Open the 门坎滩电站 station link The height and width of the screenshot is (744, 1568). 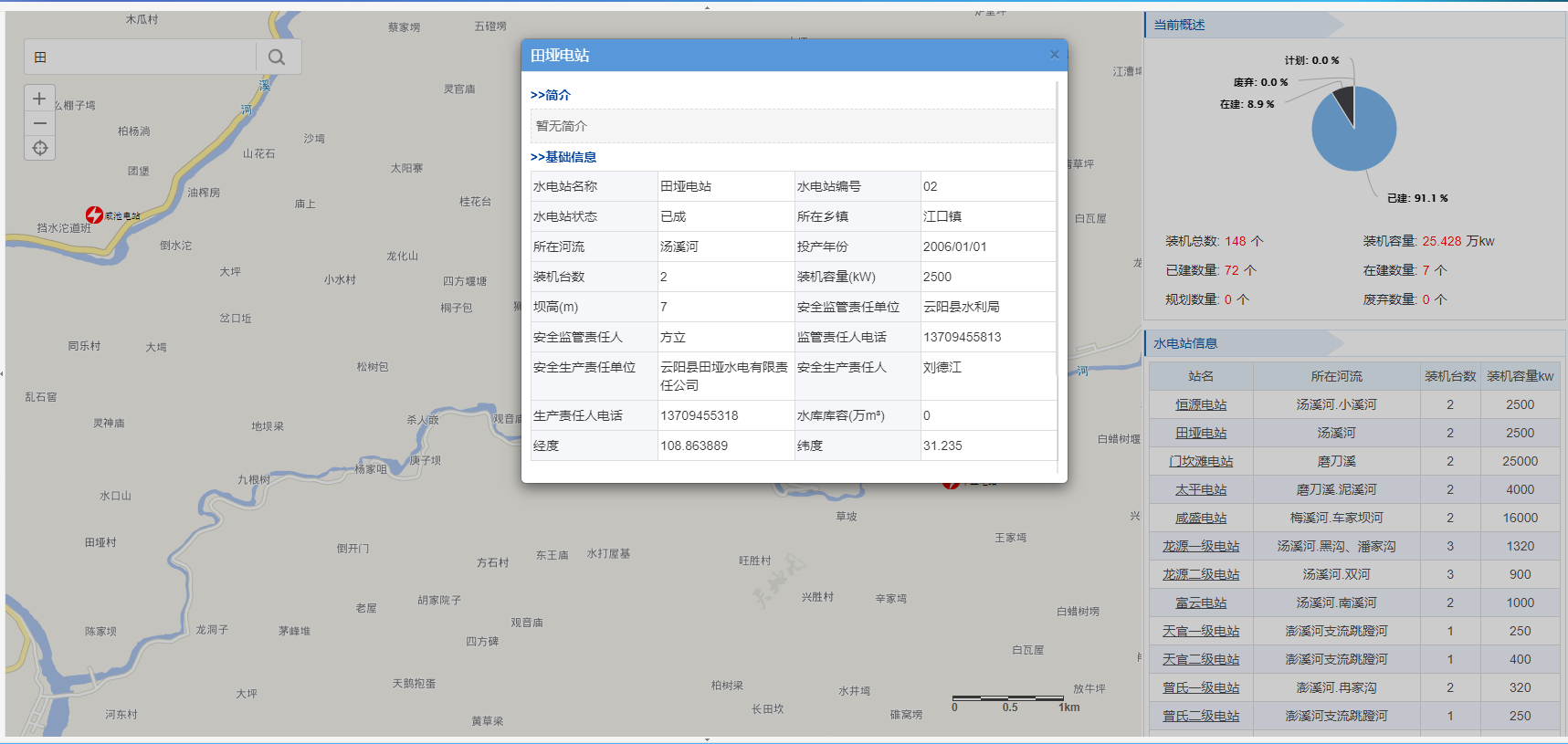(x=1201, y=461)
